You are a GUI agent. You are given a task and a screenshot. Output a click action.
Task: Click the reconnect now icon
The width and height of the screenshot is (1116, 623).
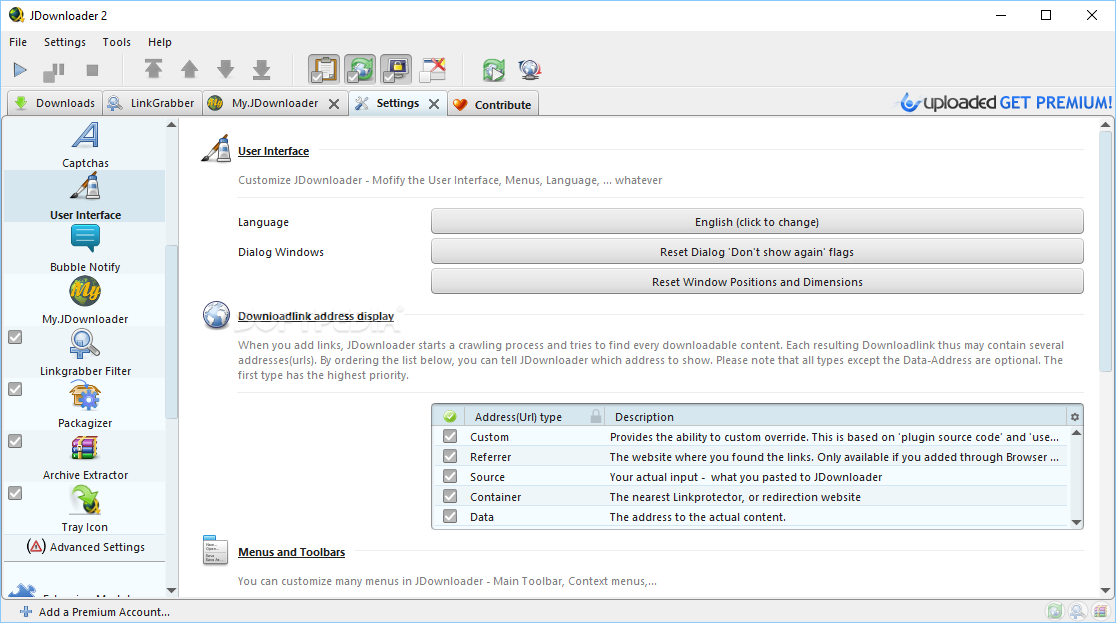[x=493, y=70]
